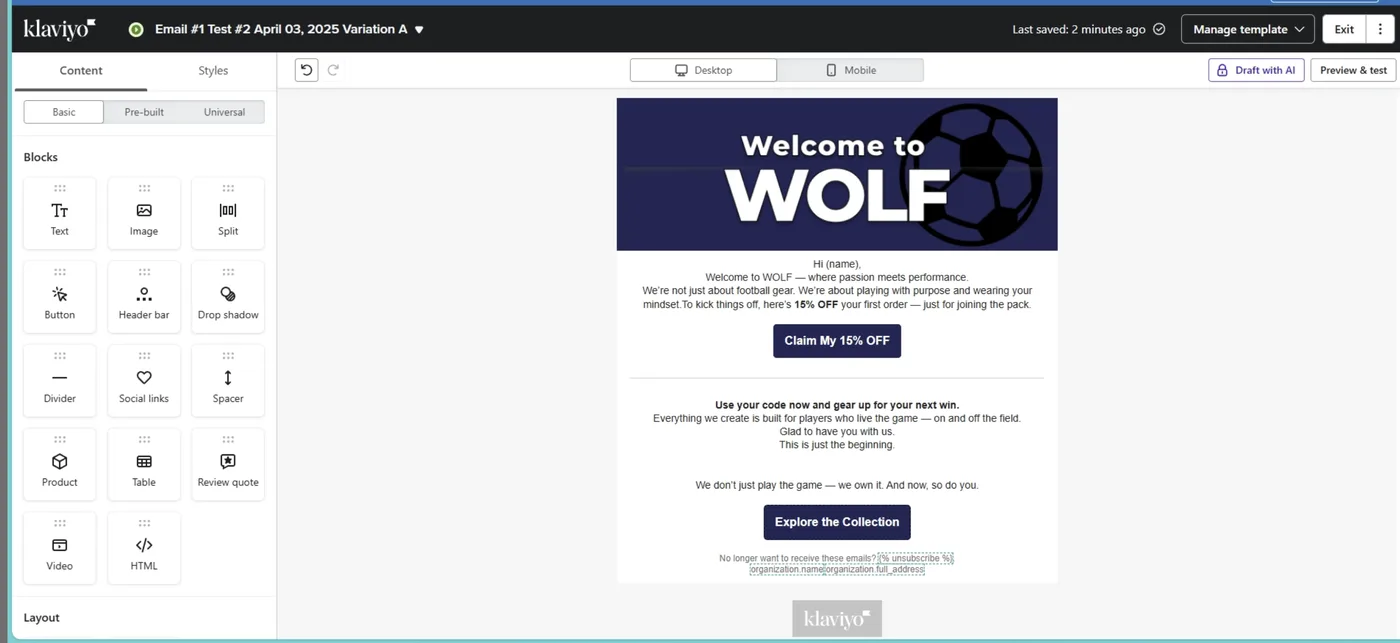
Task: Open the three-dot more options menu
Action: pos(1381,29)
